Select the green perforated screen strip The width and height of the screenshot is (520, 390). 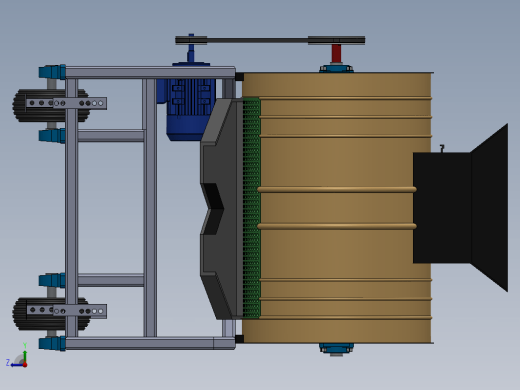click(x=251, y=208)
